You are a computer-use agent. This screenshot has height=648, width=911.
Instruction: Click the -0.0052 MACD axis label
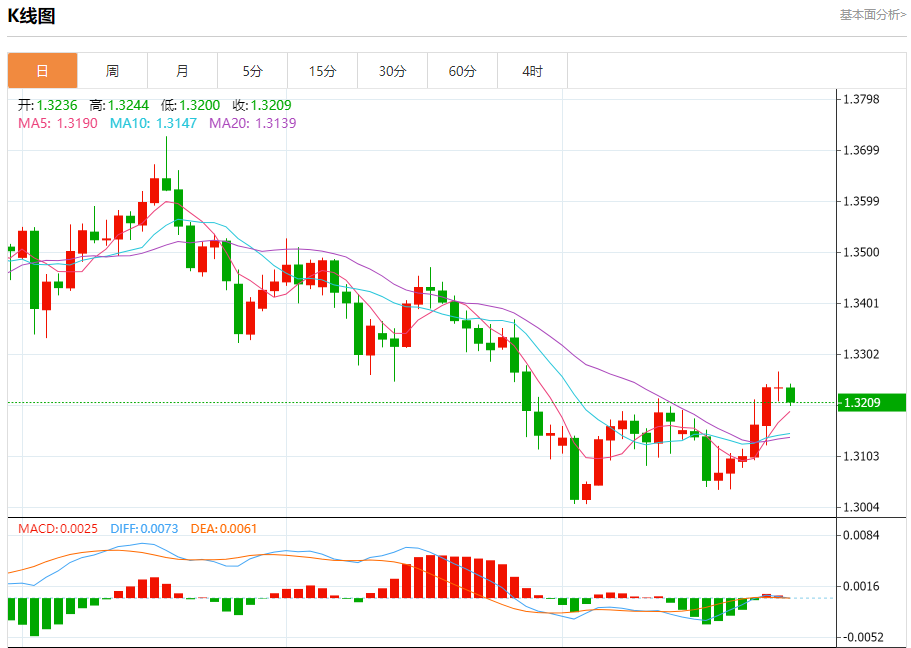862,637
